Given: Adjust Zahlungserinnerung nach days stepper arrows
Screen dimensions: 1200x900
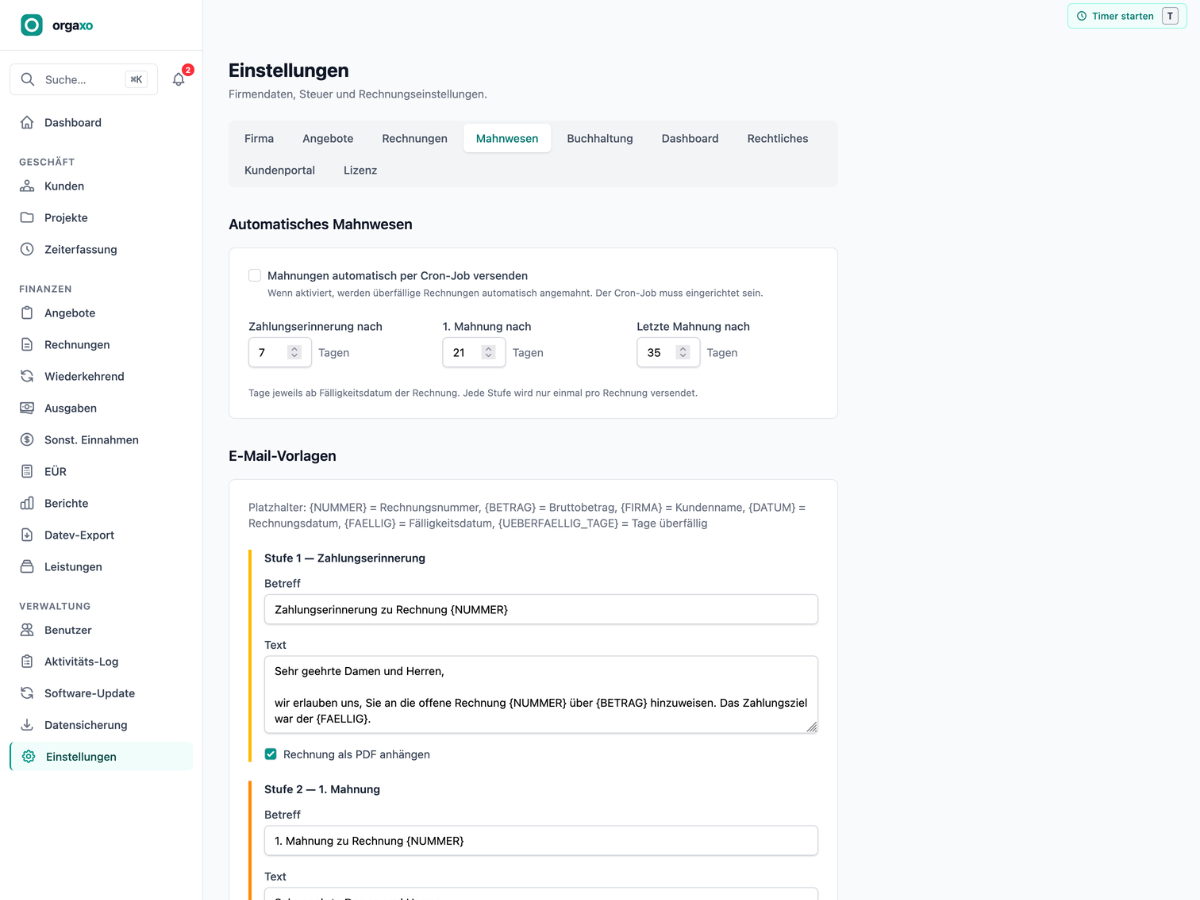Looking at the screenshot, I should click(x=294, y=352).
